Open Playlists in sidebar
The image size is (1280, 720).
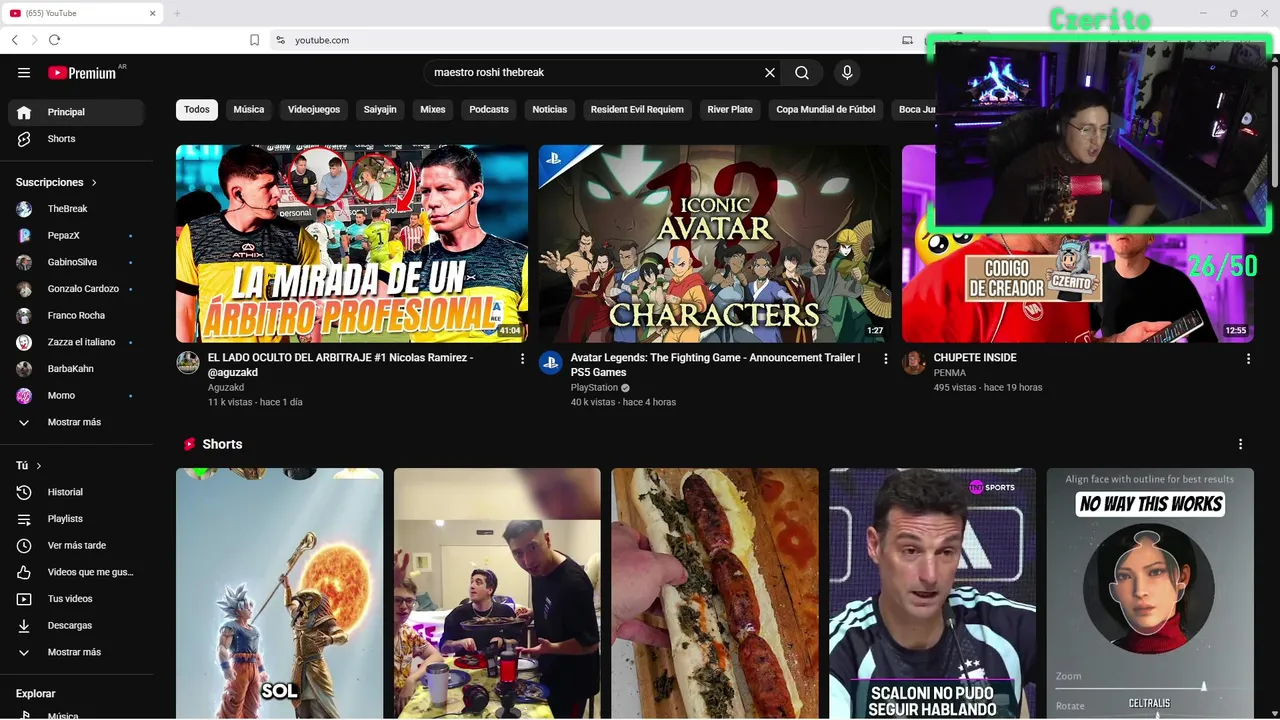pos(76,519)
